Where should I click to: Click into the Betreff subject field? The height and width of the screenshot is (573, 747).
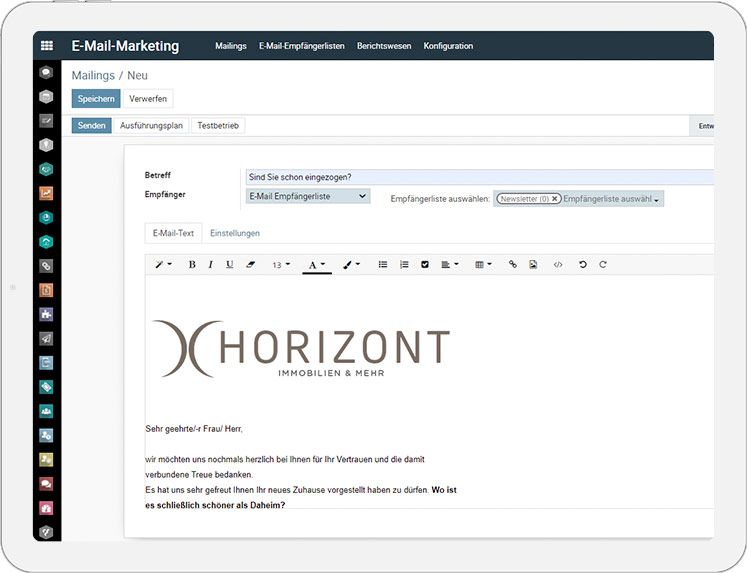479,177
